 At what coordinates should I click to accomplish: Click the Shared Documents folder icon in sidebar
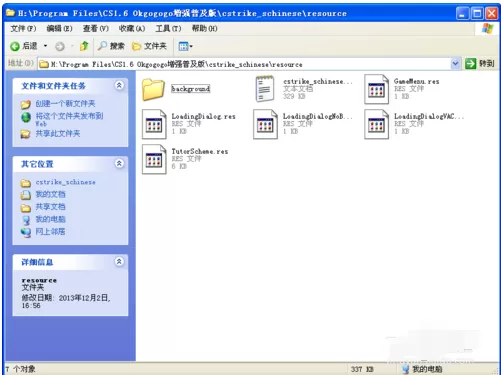coord(26,208)
